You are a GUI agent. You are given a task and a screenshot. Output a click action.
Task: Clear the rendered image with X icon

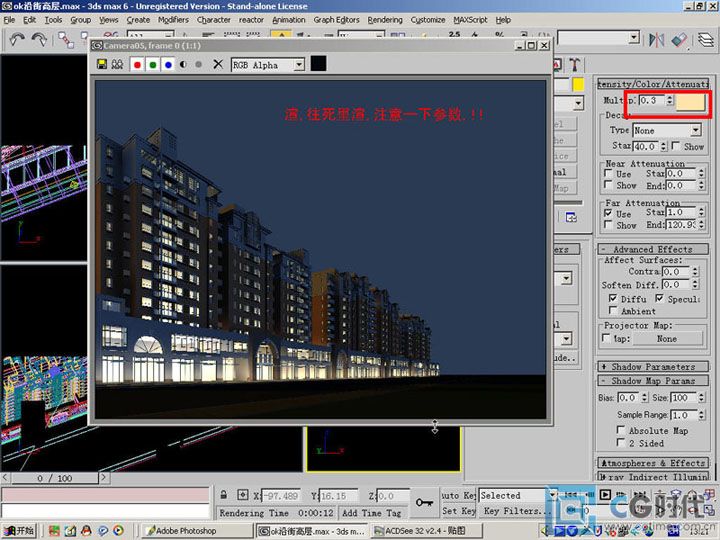tap(218, 64)
